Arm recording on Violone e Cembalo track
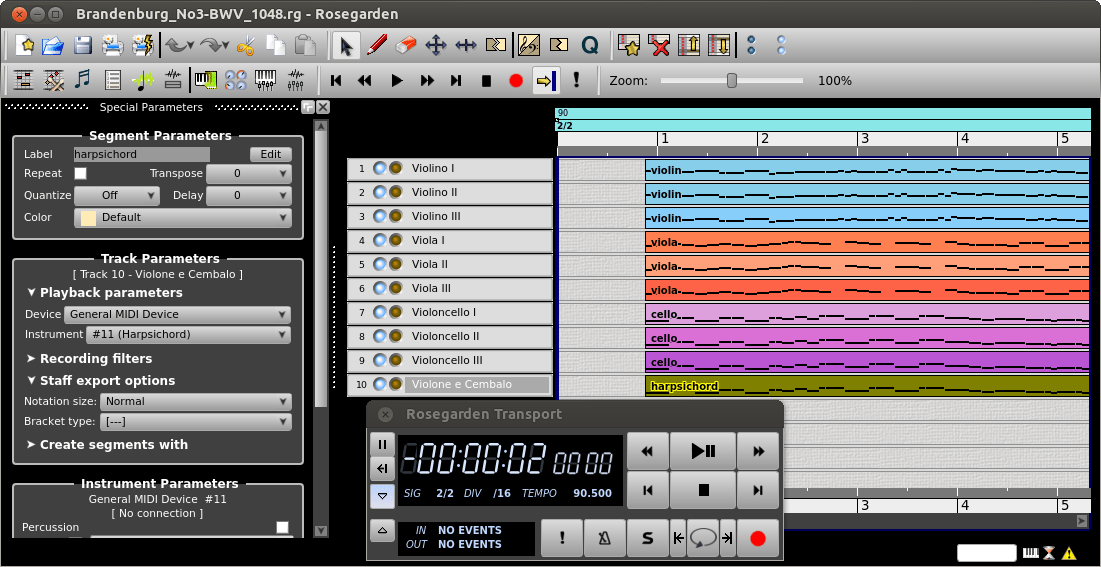Image resolution: width=1101 pixels, height=567 pixels. (396, 384)
